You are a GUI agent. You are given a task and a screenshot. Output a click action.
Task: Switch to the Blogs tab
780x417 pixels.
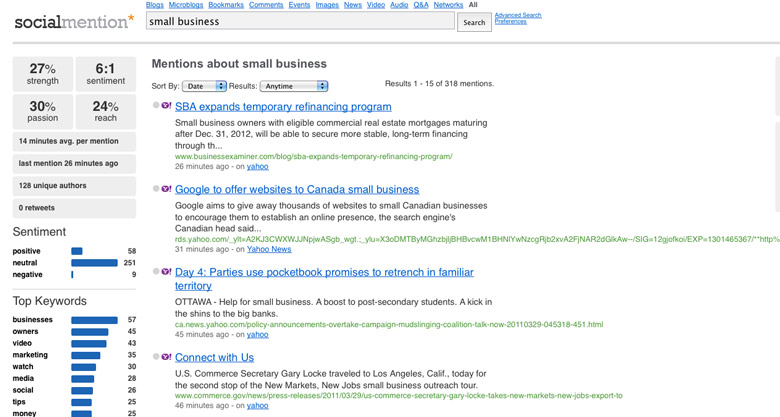[x=155, y=4]
